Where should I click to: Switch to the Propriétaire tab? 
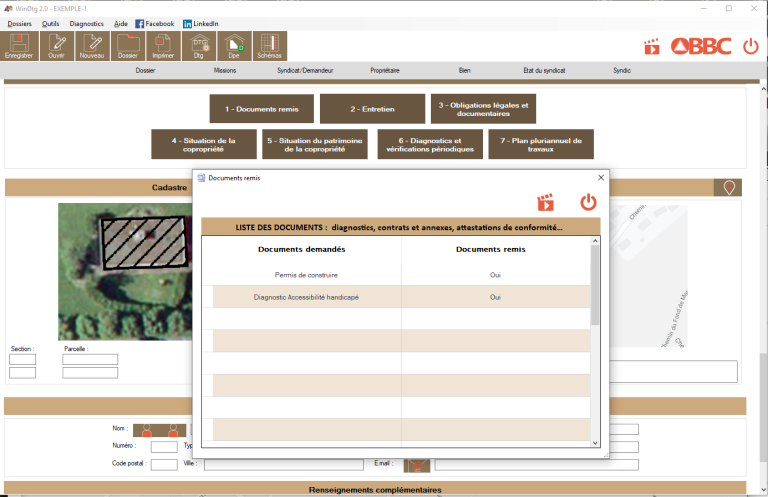tap(385, 71)
